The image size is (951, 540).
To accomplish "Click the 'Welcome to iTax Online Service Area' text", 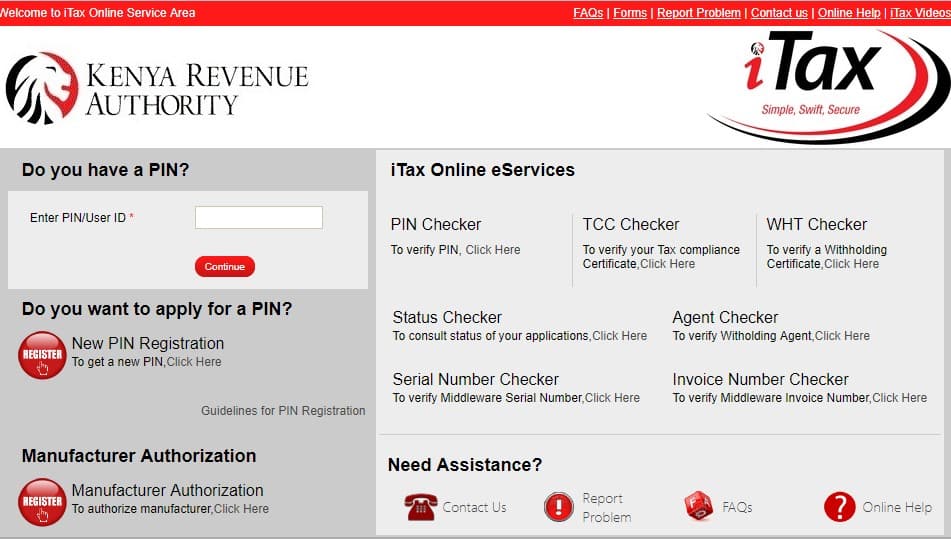I will 97,13.
